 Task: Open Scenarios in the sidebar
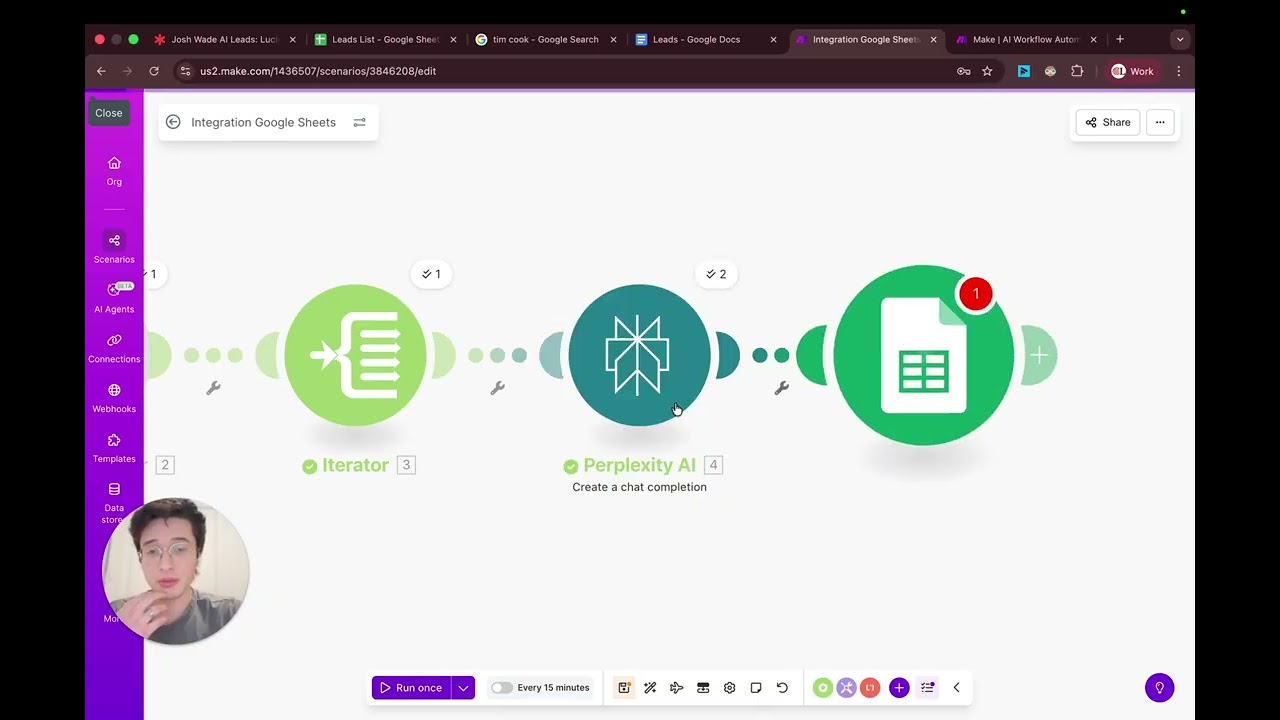pos(114,248)
